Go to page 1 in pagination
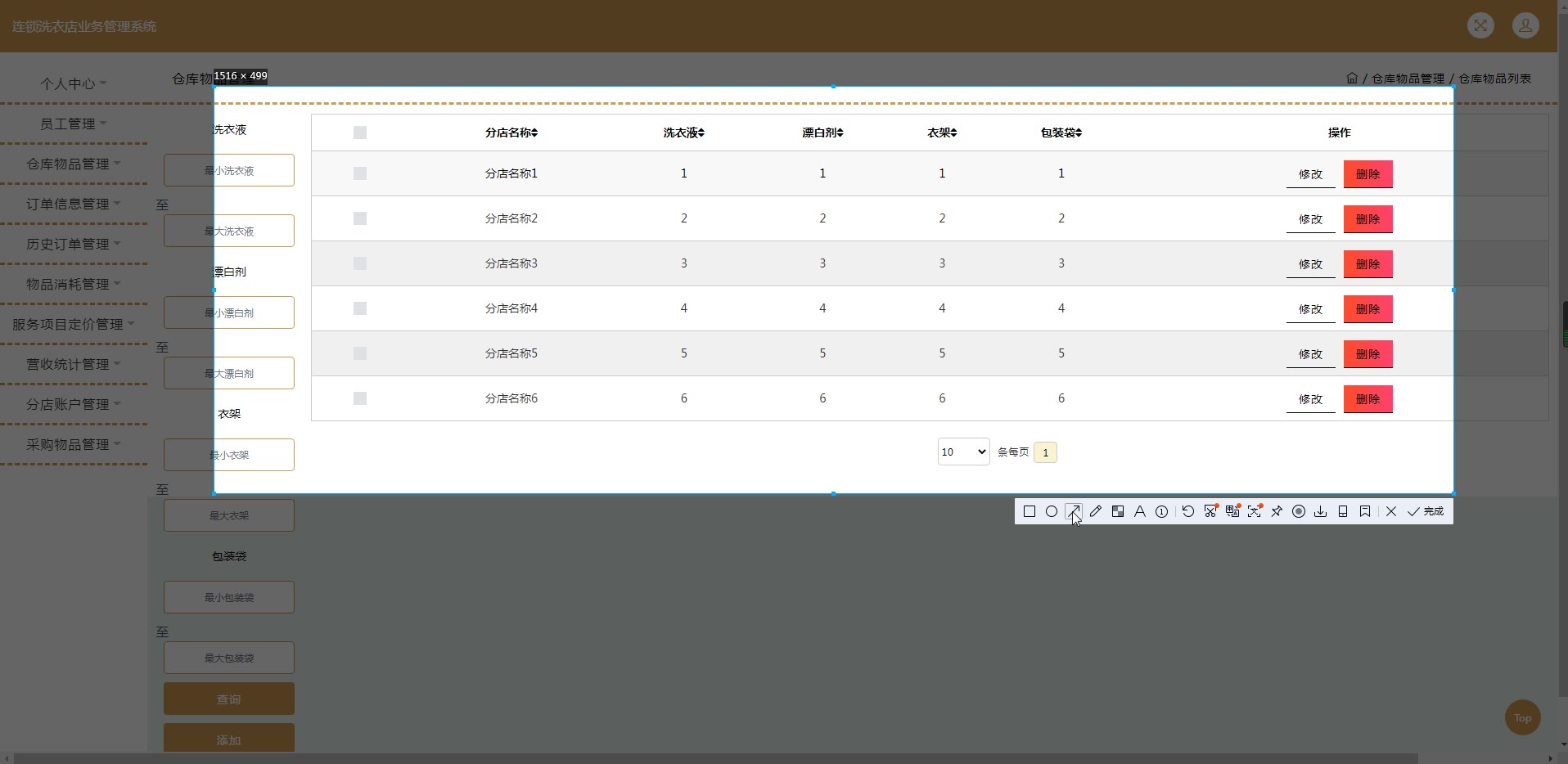The width and height of the screenshot is (1568, 764). coord(1045,452)
